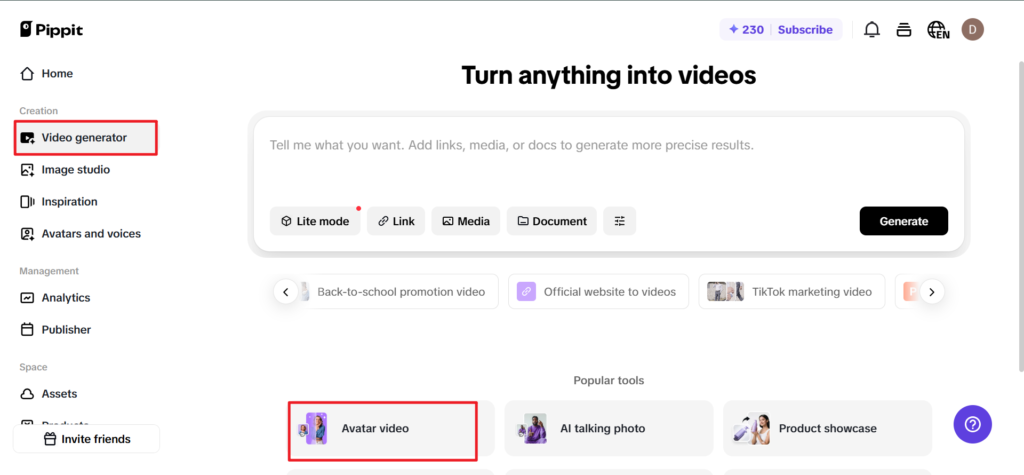Click the Generate button

tap(904, 221)
